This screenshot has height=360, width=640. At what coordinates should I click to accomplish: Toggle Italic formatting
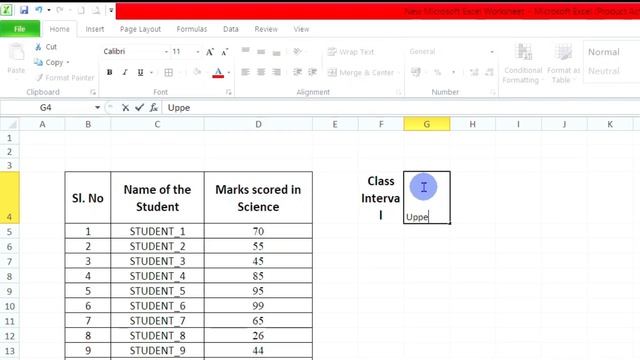click(x=124, y=72)
